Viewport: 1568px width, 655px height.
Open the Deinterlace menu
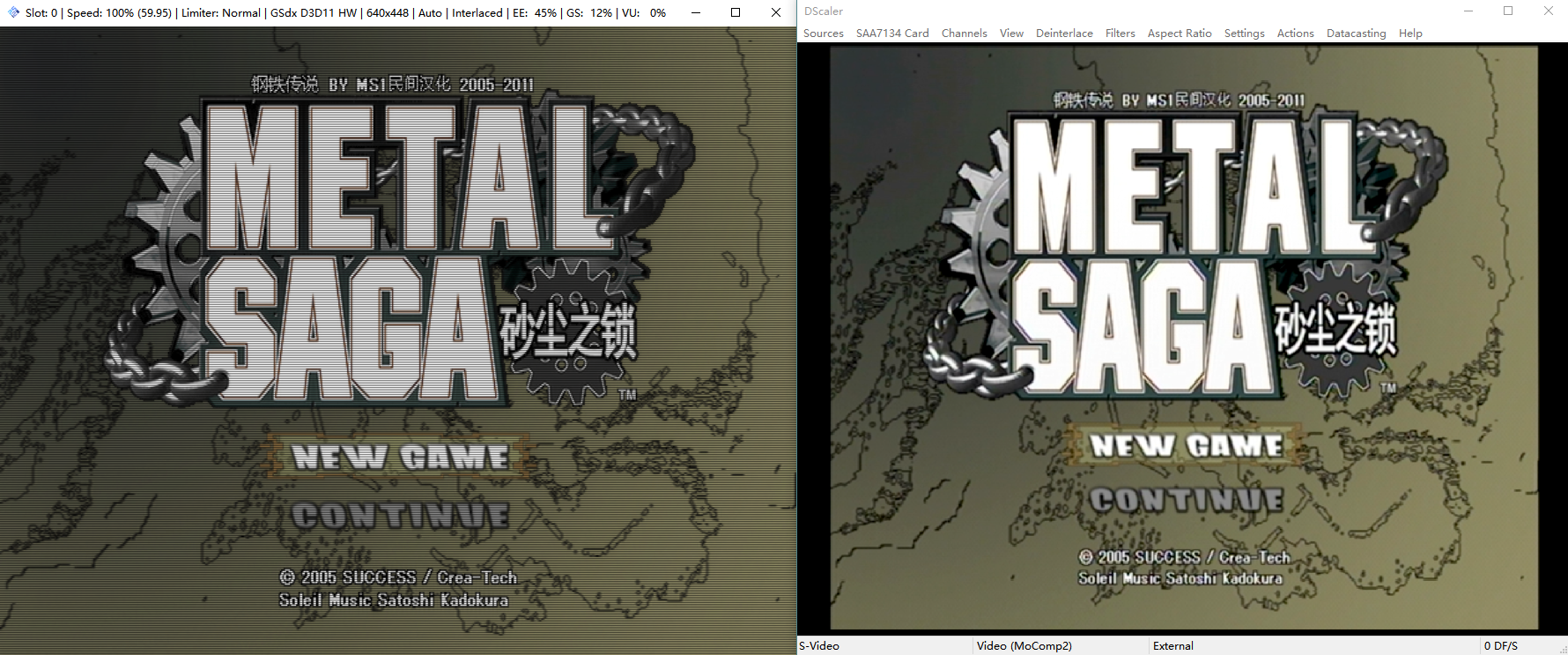pyautogui.click(x=1064, y=33)
